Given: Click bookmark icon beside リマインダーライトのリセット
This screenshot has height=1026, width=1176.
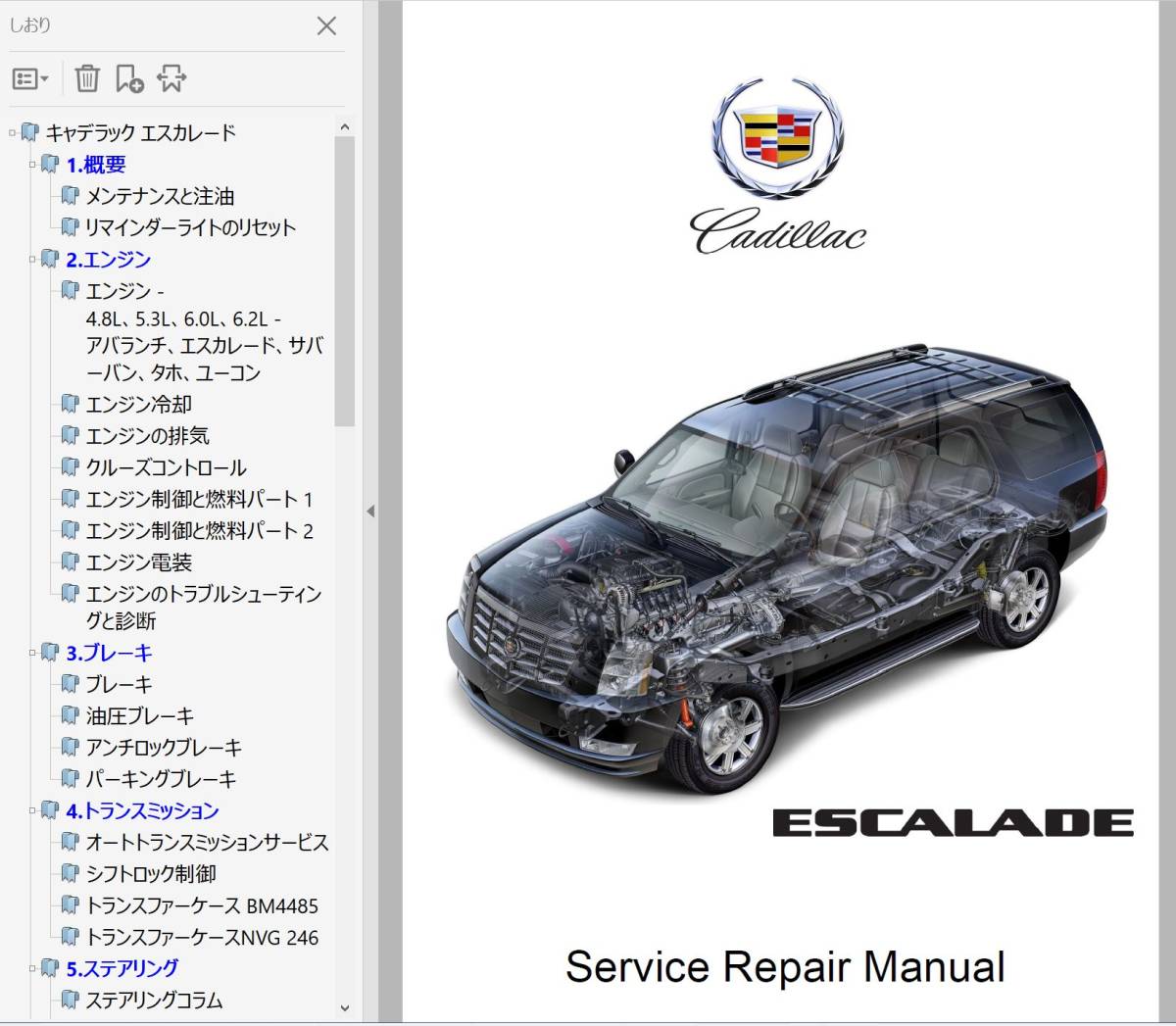Looking at the screenshot, I should [x=70, y=226].
